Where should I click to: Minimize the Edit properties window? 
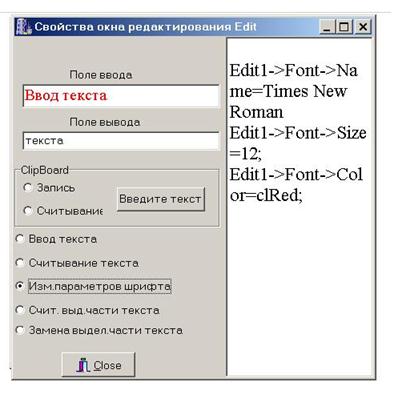tap(327, 27)
